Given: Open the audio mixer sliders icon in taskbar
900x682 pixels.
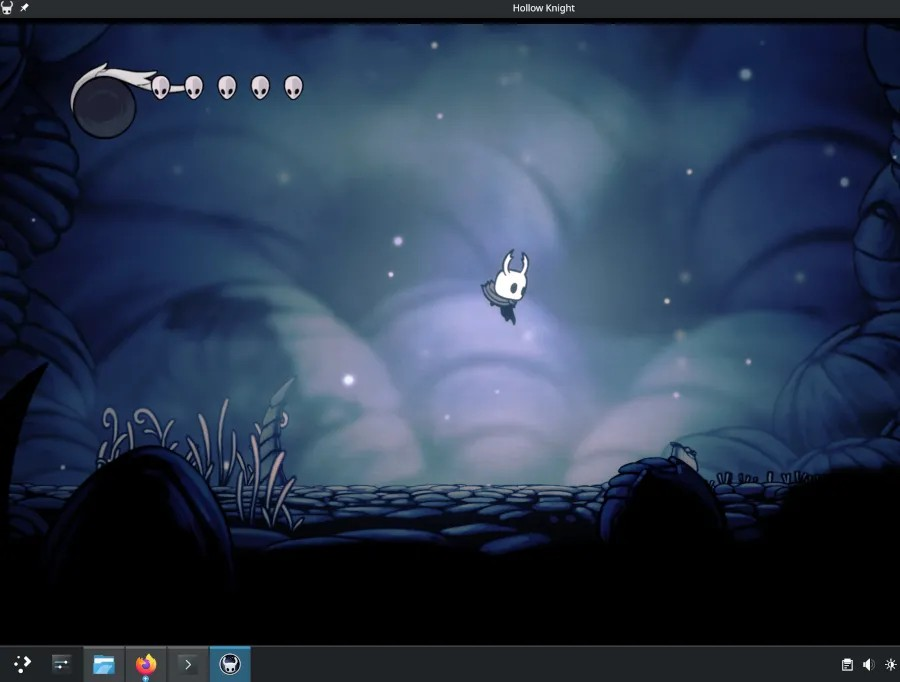Looking at the screenshot, I should (62, 663).
